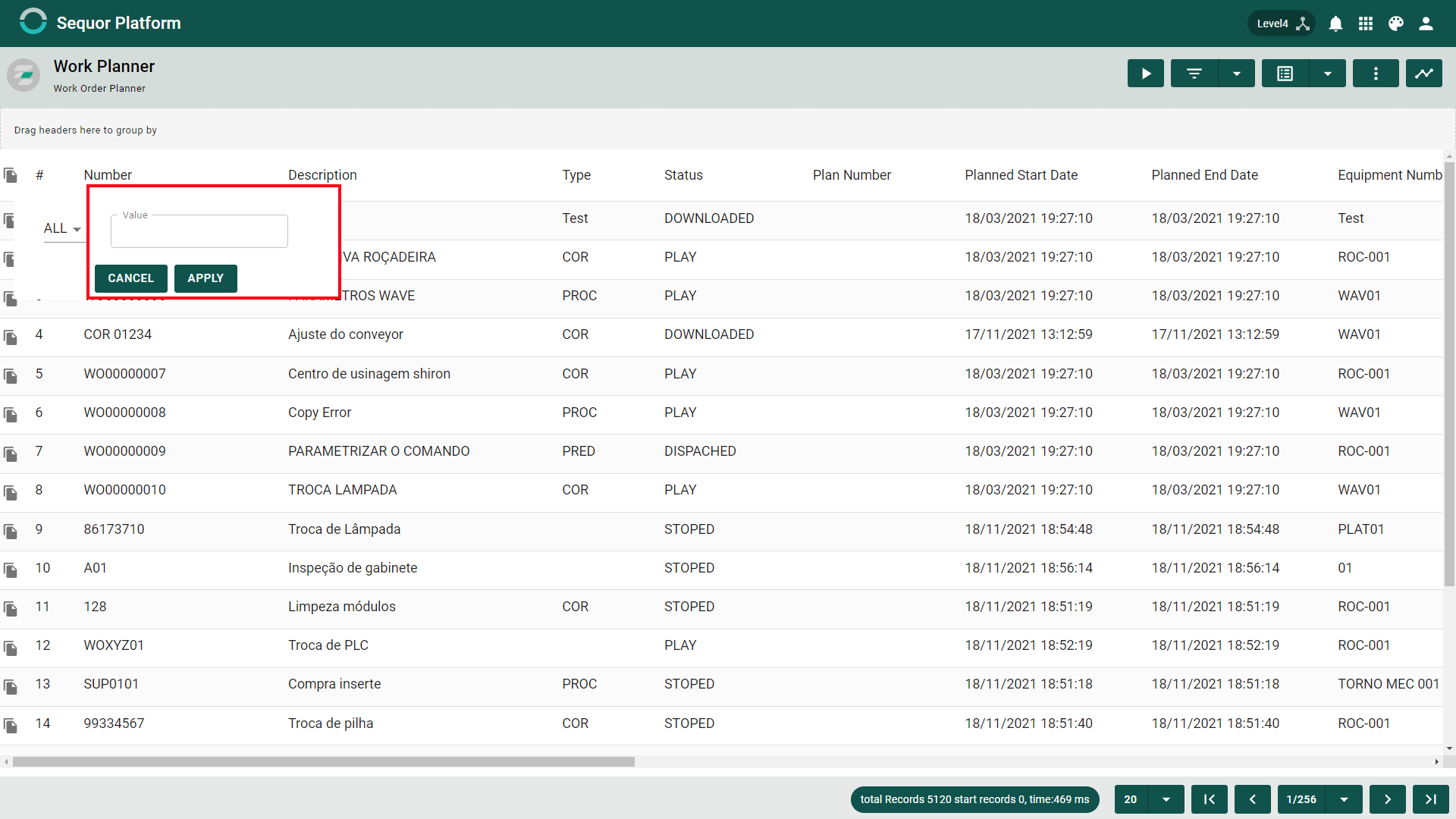Copy the WO00000010 row
The image size is (1456, 819).
click(x=11, y=492)
